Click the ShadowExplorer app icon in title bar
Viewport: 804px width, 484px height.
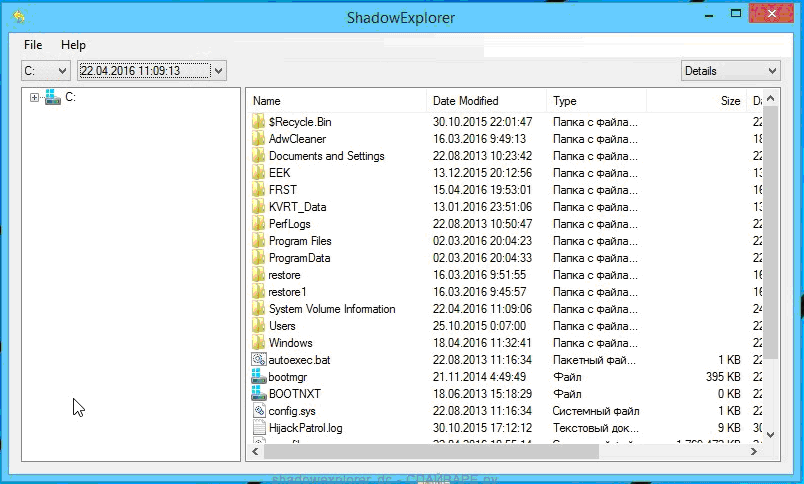pyautogui.click(x=19, y=17)
